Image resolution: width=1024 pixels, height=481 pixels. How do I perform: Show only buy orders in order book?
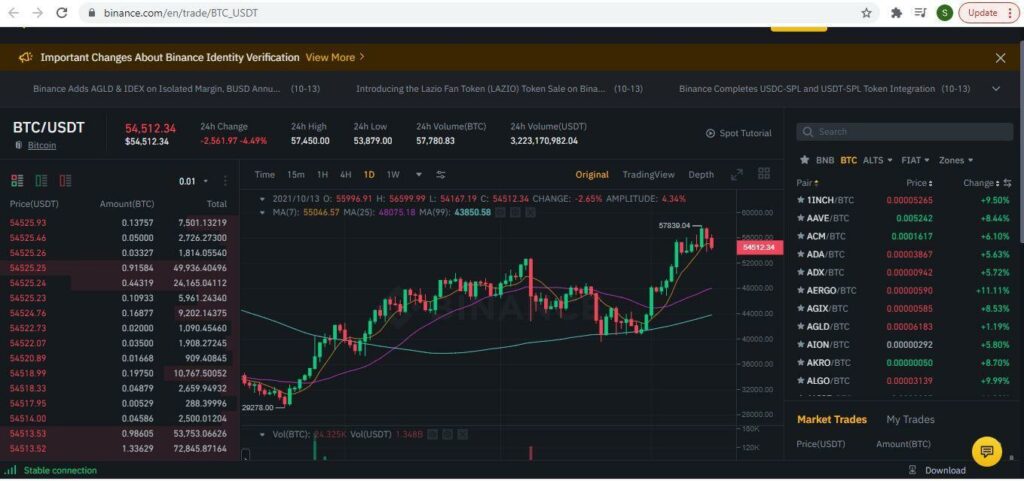pyautogui.click(x=41, y=181)
